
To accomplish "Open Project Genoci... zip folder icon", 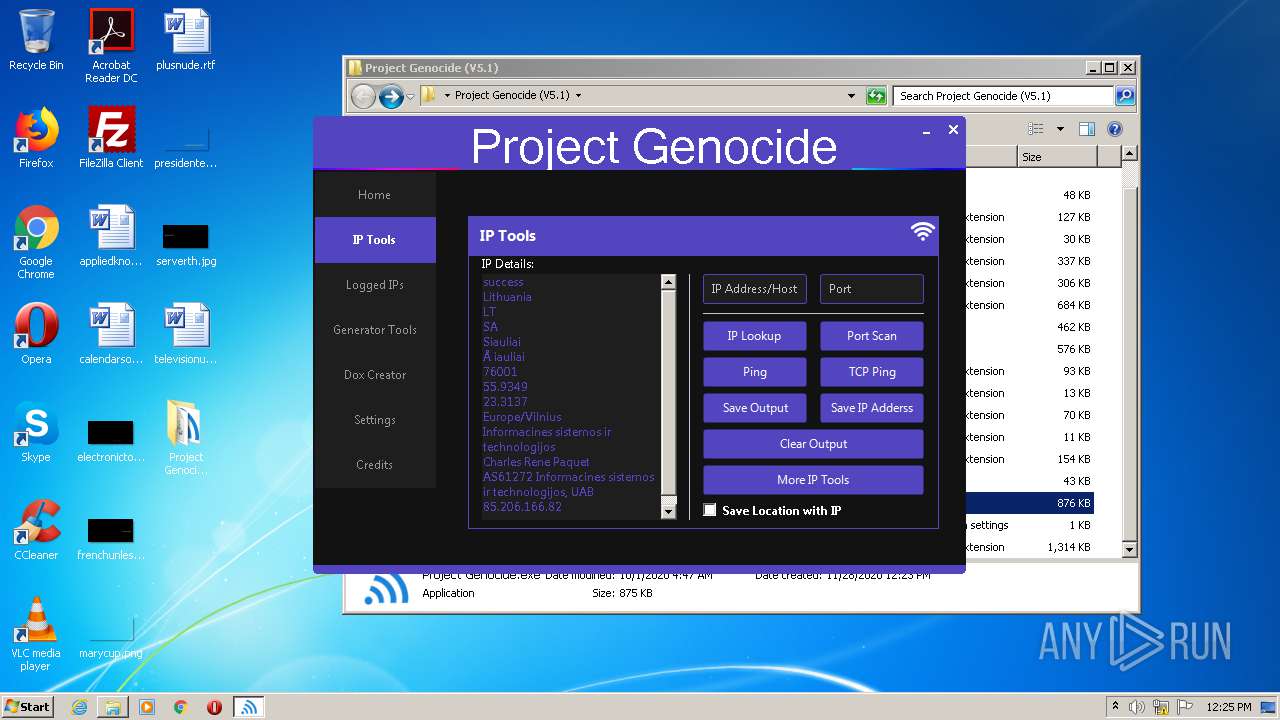I will 186,438.
